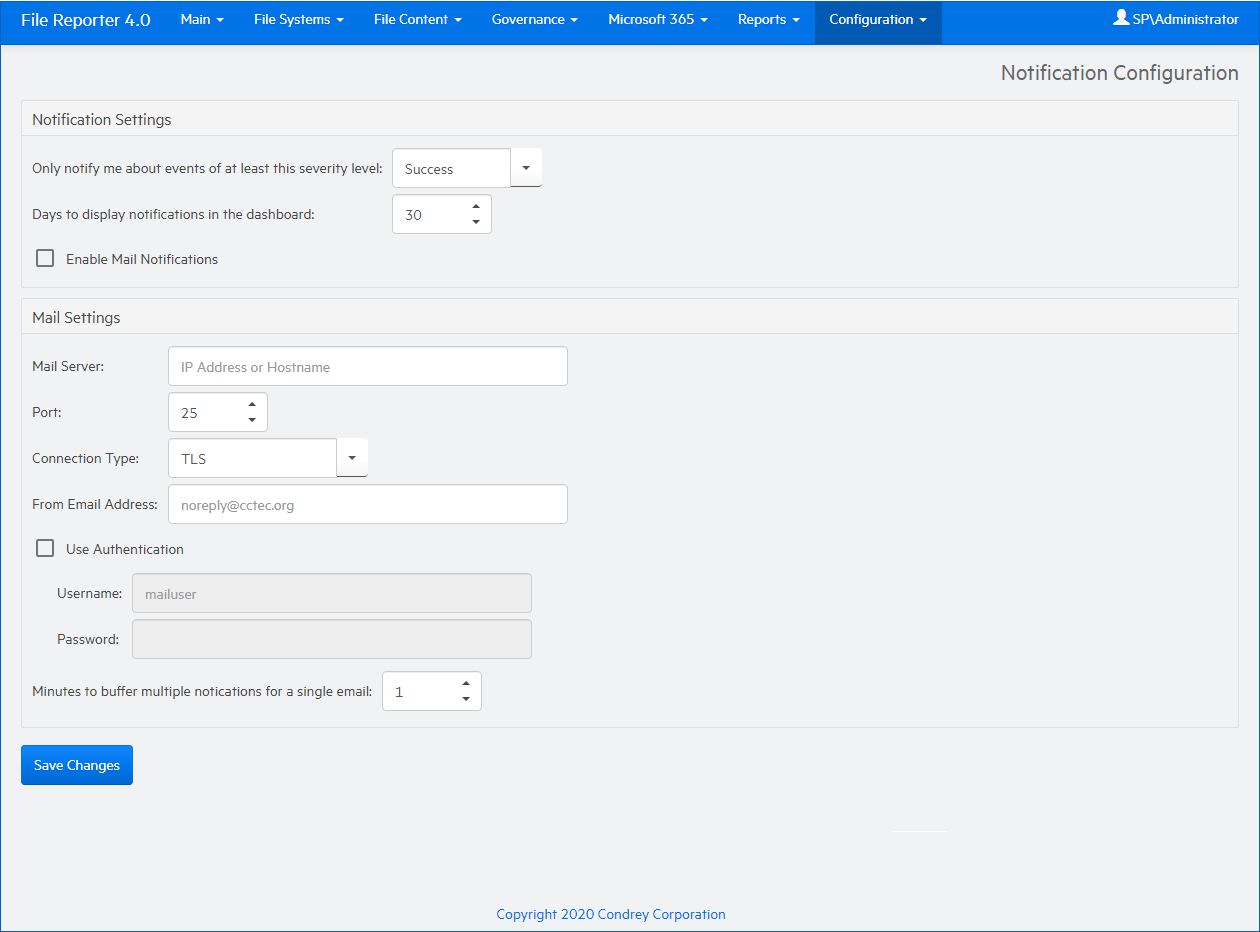Expand the Connection Type dropdown

[352, 458]
